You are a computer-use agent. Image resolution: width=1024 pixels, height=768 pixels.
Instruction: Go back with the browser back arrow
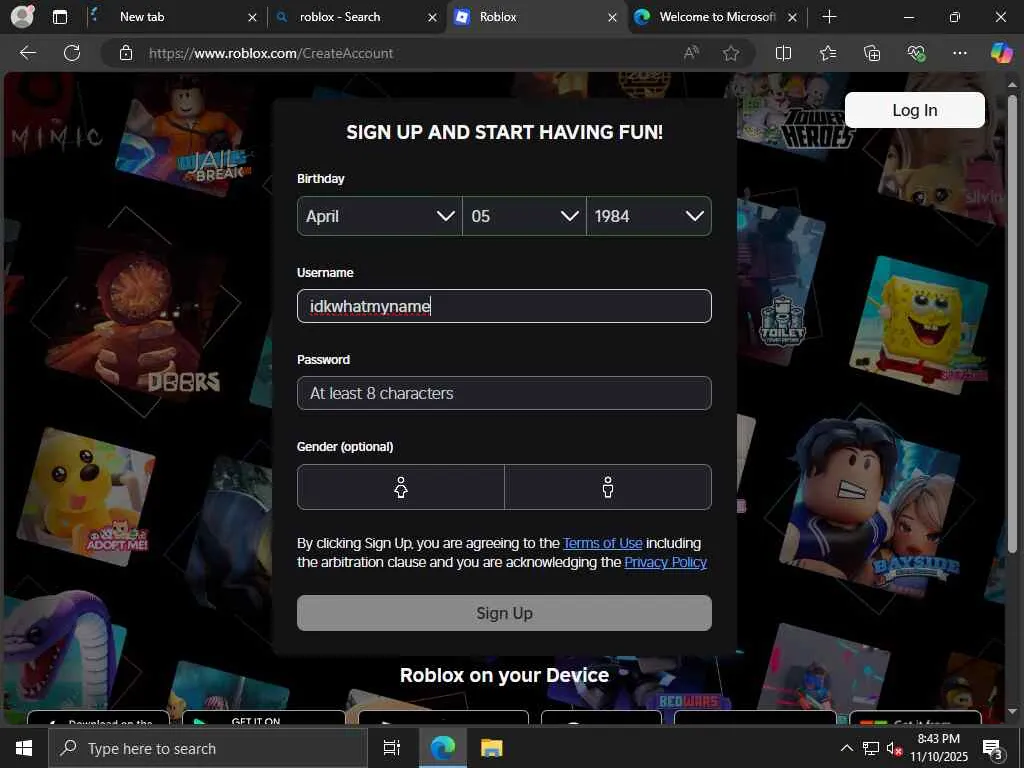(27, 53)
